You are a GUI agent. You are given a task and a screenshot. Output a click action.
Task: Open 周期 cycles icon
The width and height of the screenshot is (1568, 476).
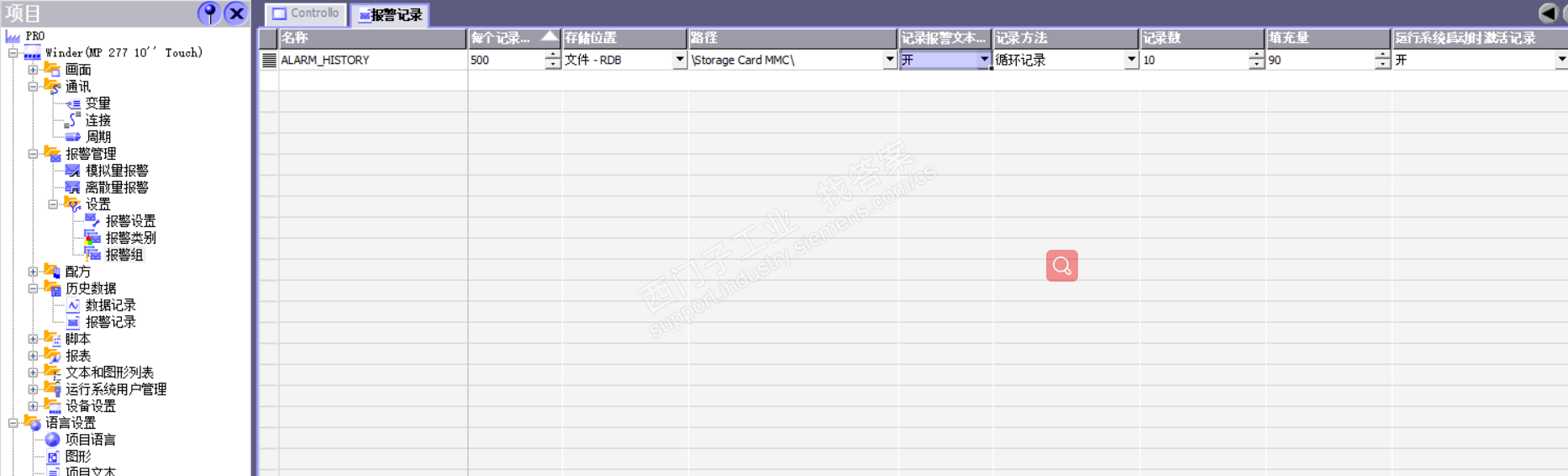coord(73,137)
